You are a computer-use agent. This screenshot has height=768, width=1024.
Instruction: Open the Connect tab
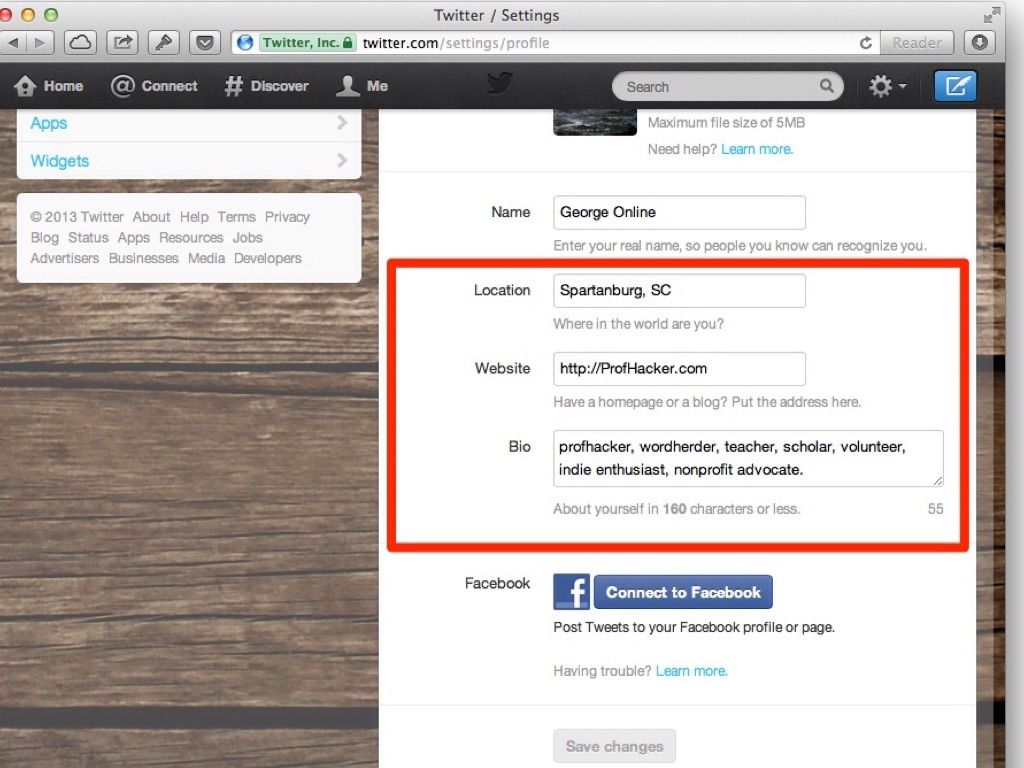[154, 86]
